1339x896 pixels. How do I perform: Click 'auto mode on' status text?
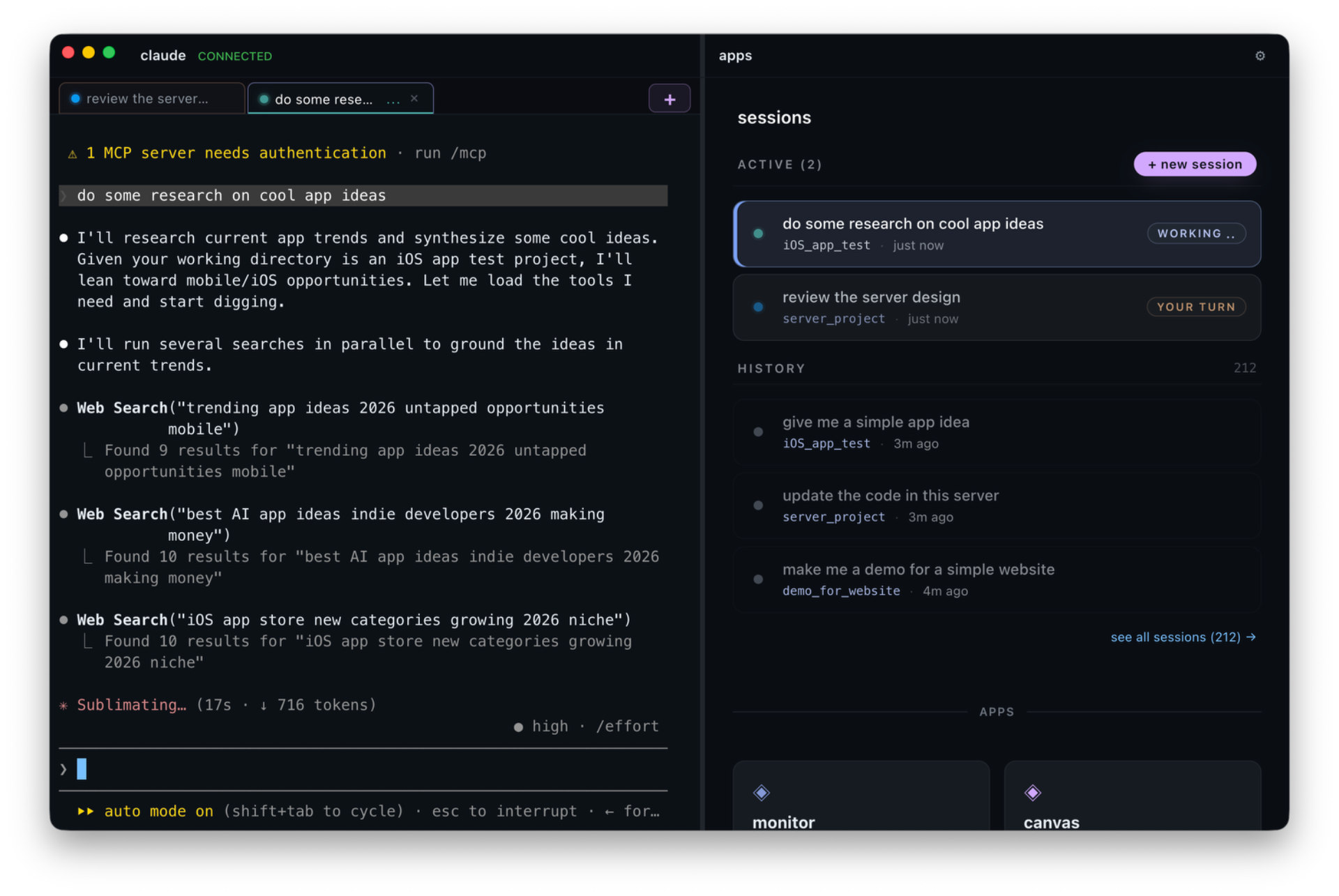(158, 812)
